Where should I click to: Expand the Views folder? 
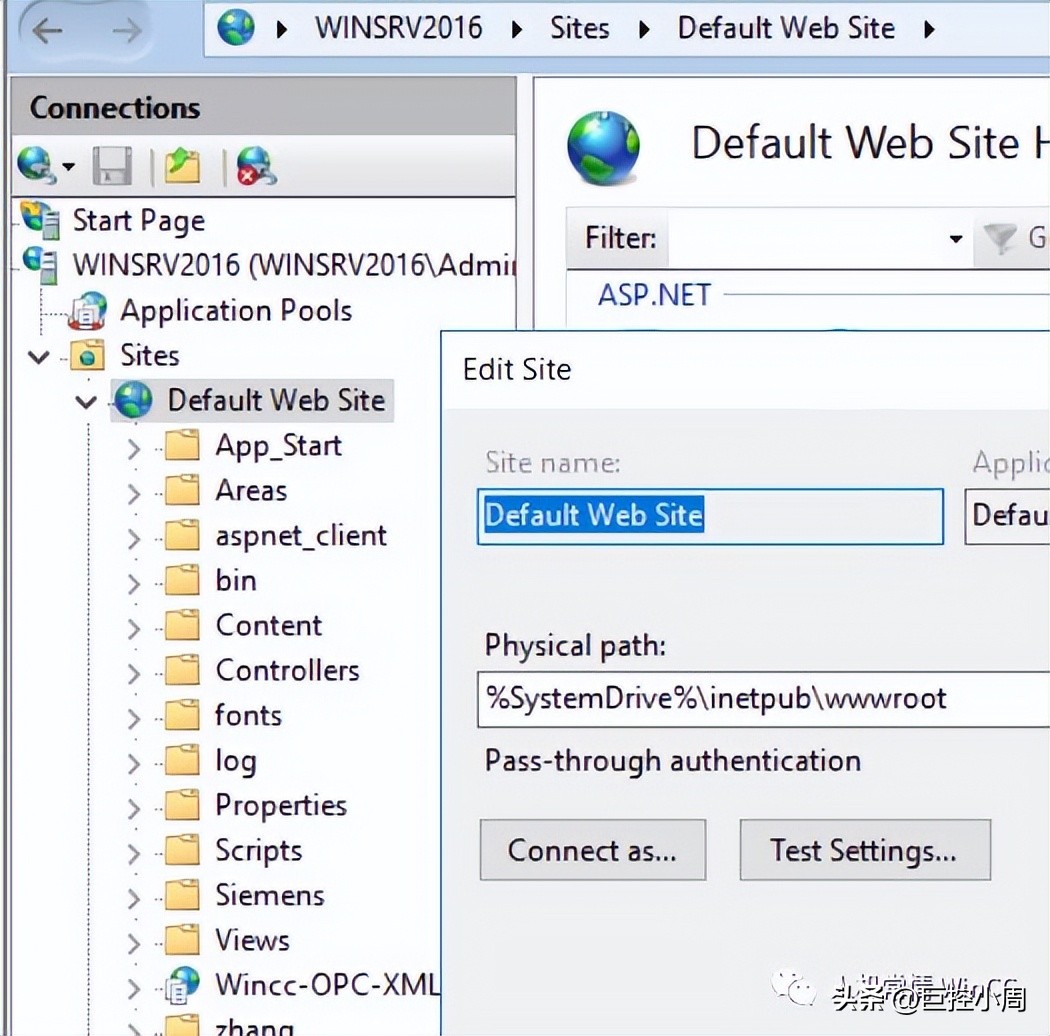tap(134, 943)
